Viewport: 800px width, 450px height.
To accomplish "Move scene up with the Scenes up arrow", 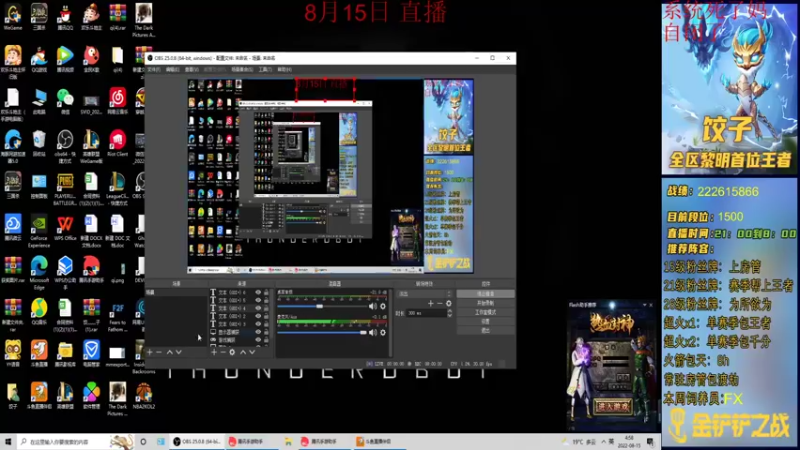I will (x=169, y=352).
